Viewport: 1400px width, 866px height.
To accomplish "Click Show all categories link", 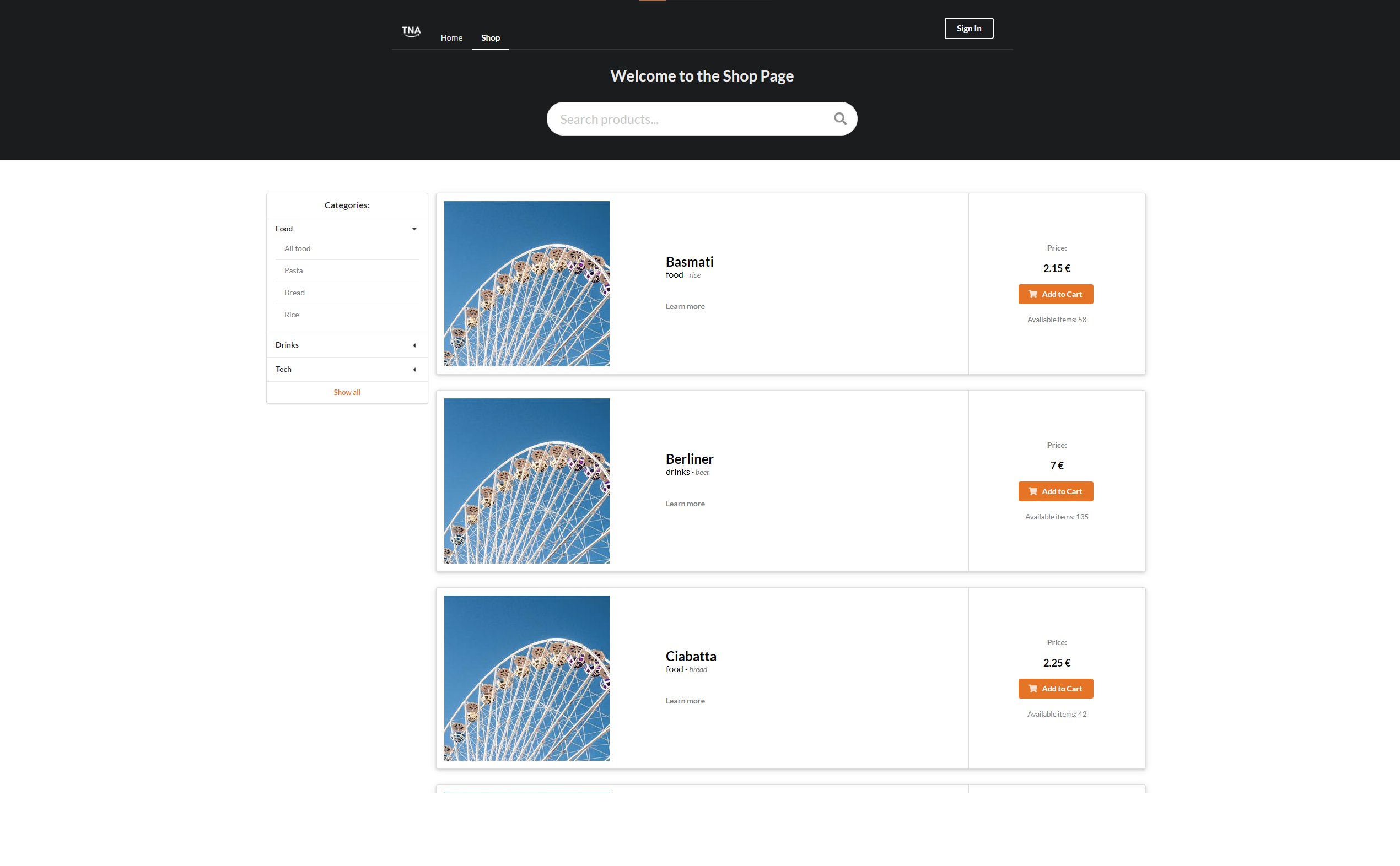I will pyautogui.click(x=347, y=392).
